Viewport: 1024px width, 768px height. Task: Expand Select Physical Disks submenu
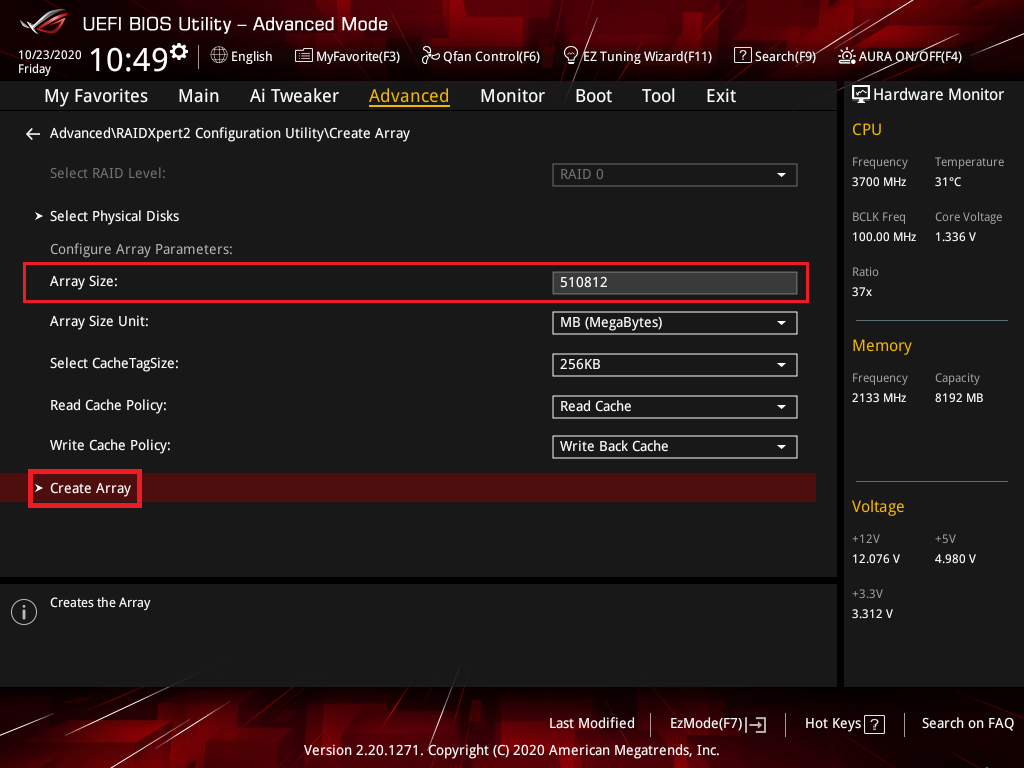(114, 217)
